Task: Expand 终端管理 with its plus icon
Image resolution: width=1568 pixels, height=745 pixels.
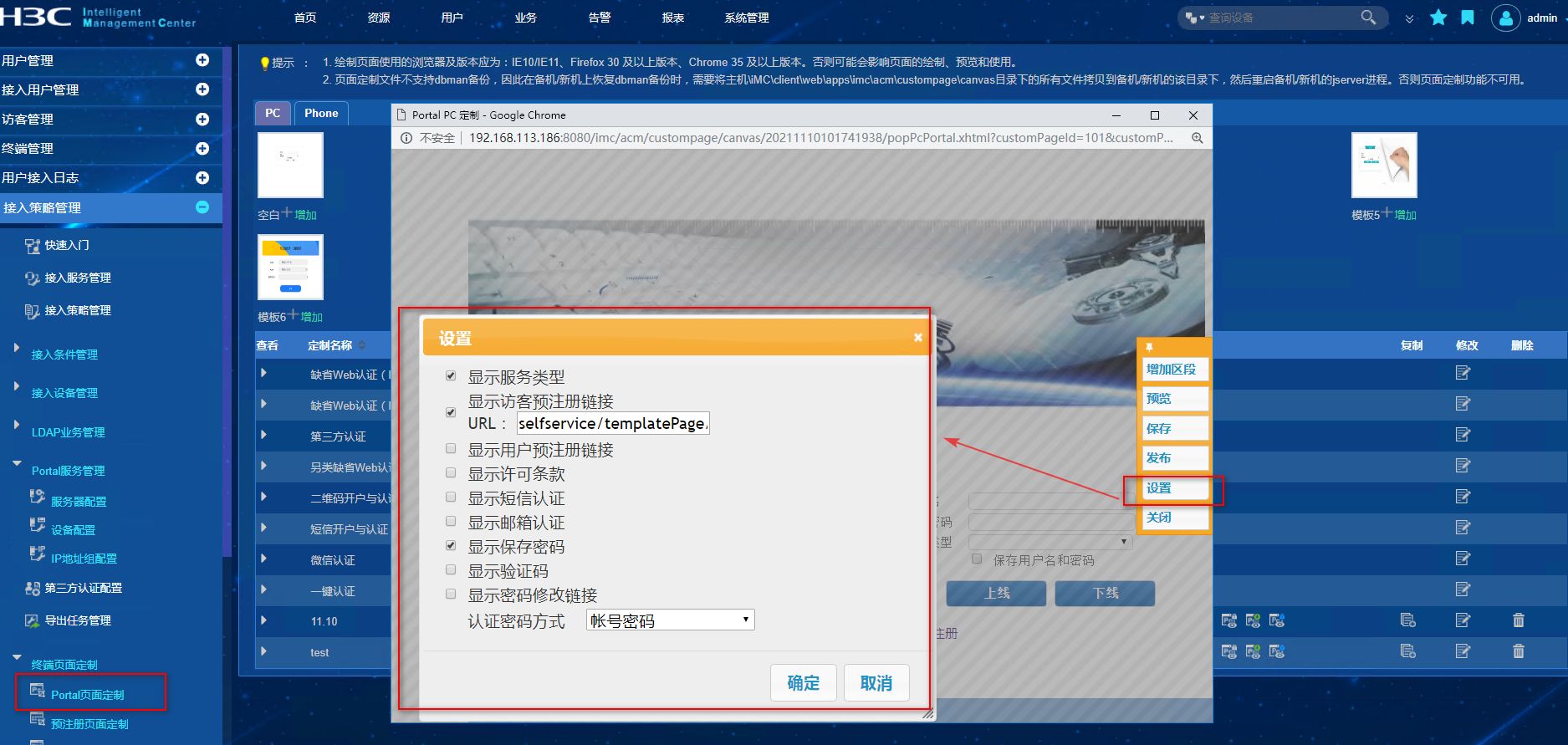Action: pos(202,149)
